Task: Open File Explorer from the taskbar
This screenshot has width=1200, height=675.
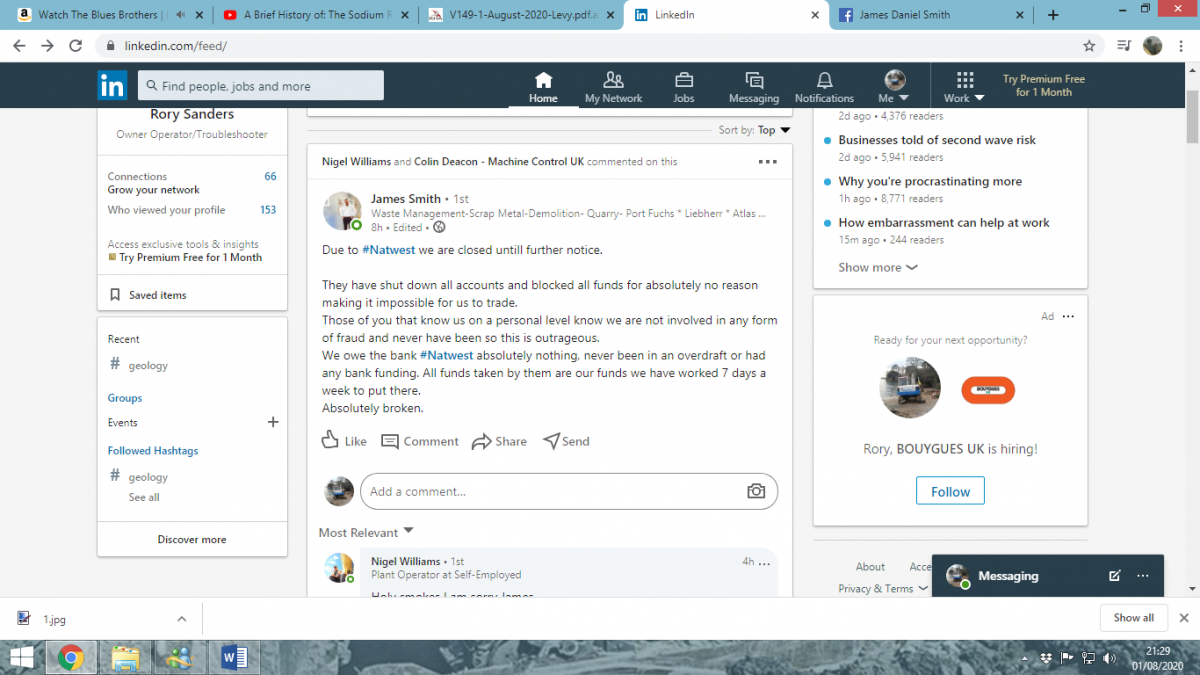Action: pos(125,657)
